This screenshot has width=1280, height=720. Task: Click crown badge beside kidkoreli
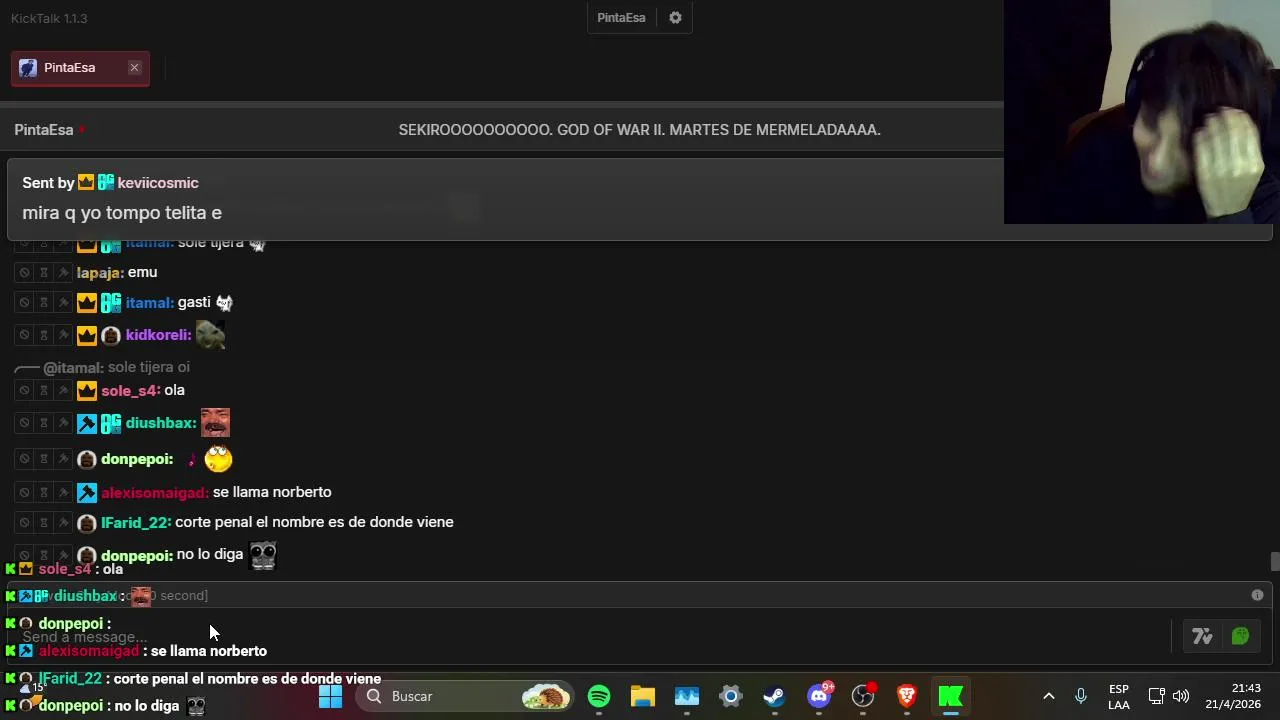tap(87, 335)
